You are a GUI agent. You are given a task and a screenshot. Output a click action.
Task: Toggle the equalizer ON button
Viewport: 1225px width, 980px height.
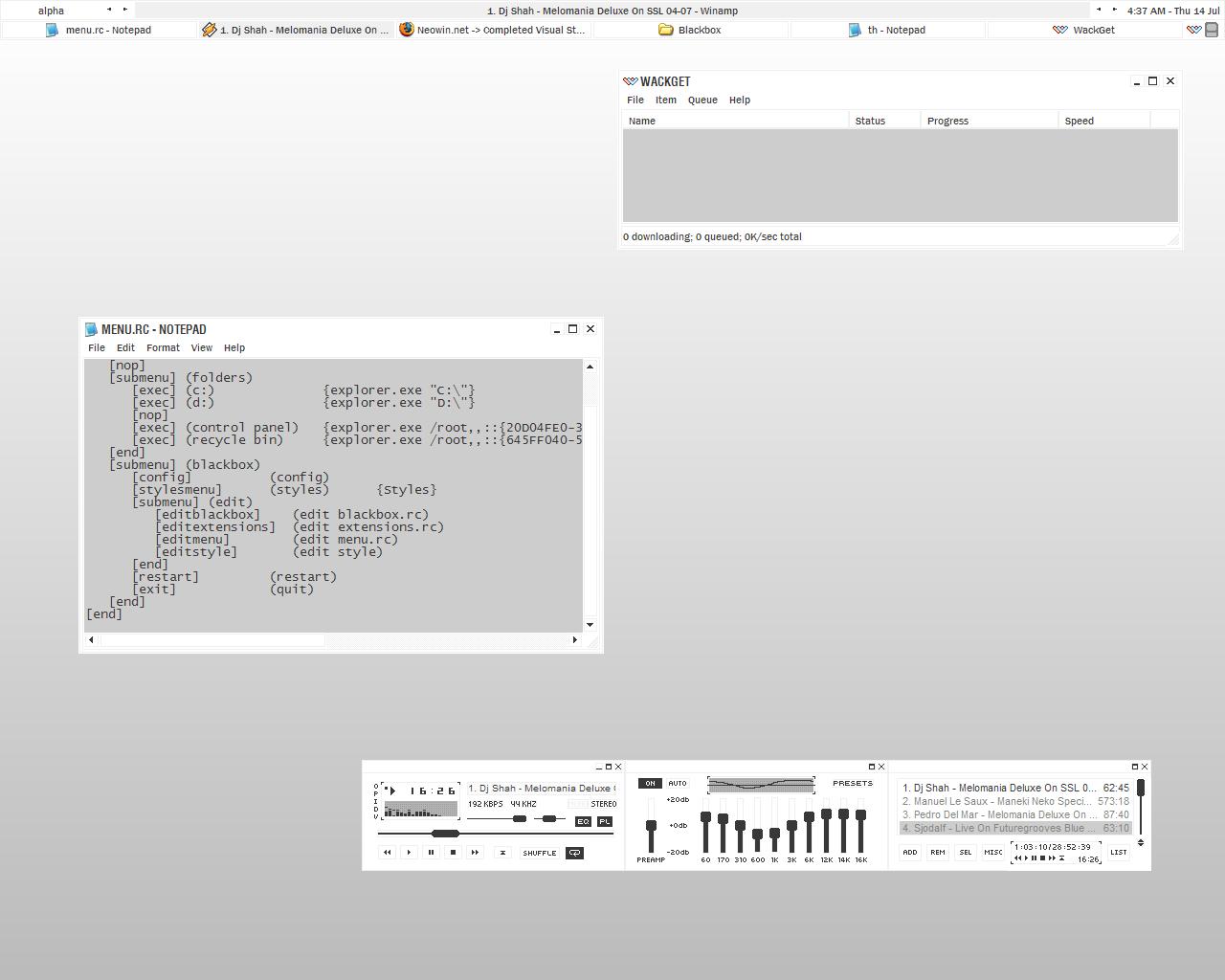coord(650,783)
